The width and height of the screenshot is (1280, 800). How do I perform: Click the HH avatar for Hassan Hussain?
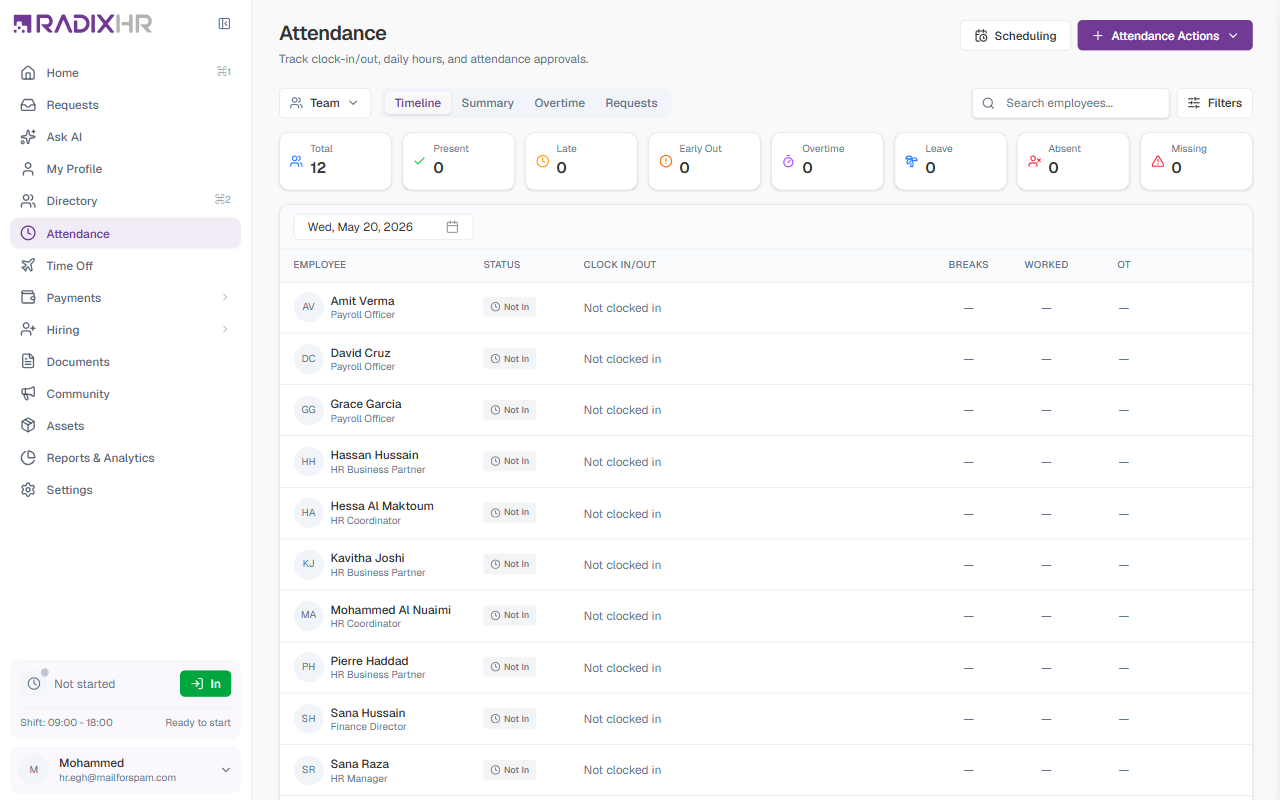(x=308, y=462)
